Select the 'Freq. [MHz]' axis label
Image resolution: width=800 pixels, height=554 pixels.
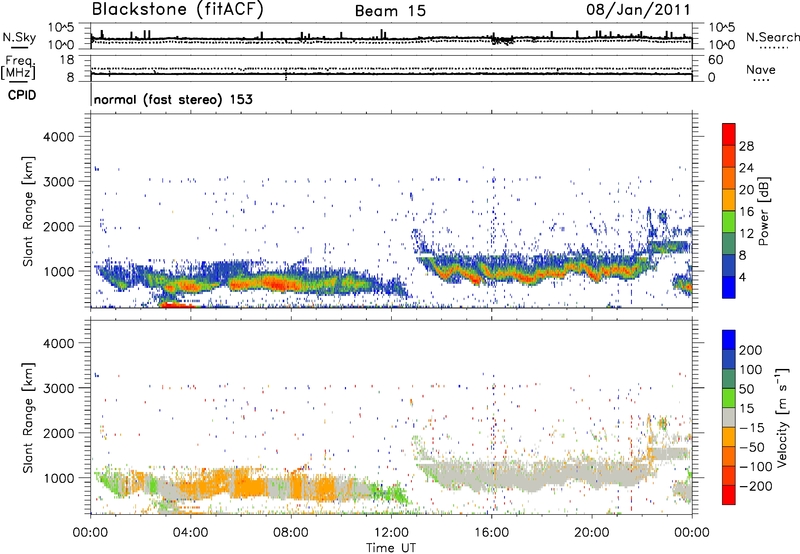pos(18,67)
